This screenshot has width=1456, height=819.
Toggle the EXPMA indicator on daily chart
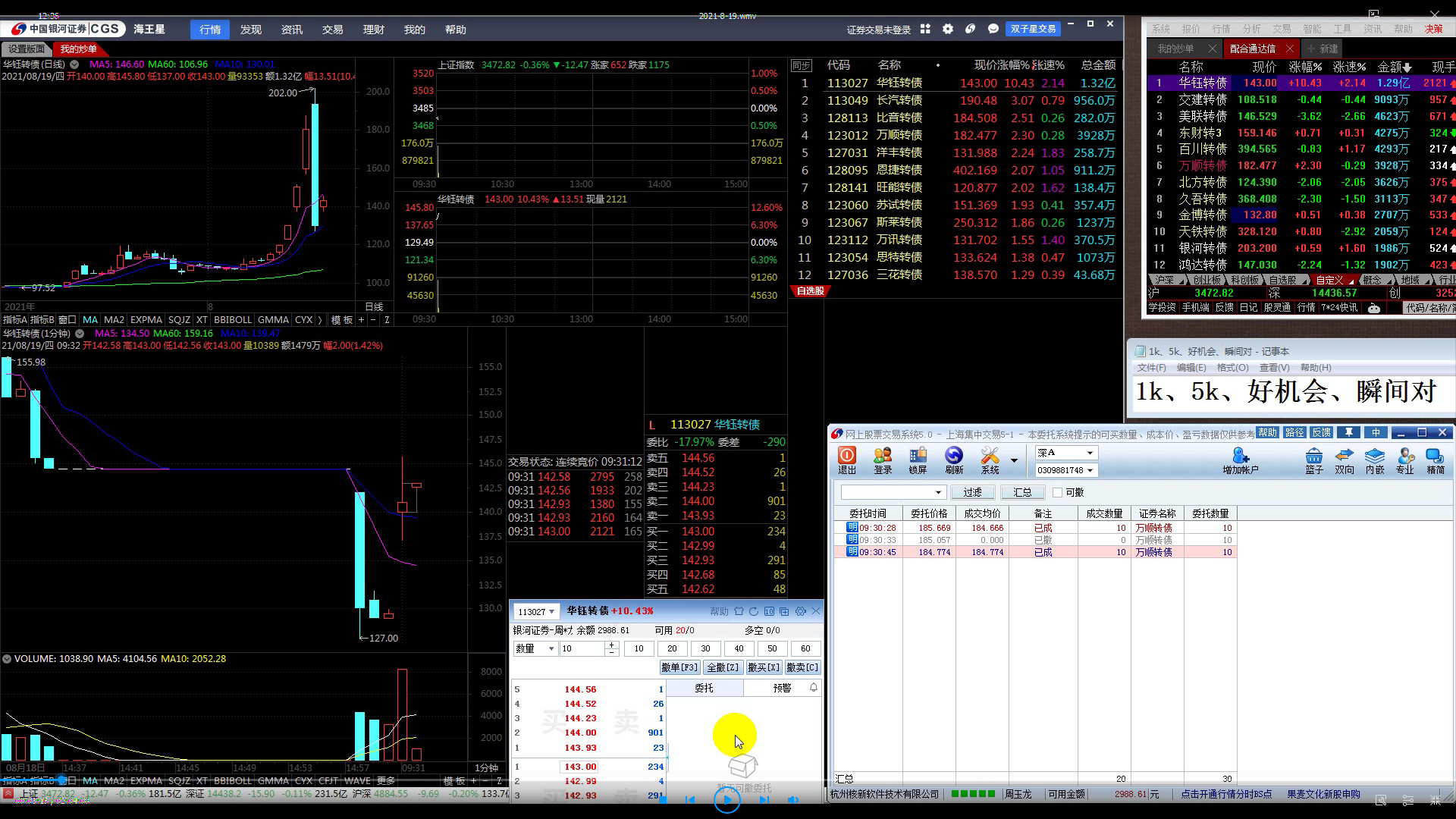(146, 320)
